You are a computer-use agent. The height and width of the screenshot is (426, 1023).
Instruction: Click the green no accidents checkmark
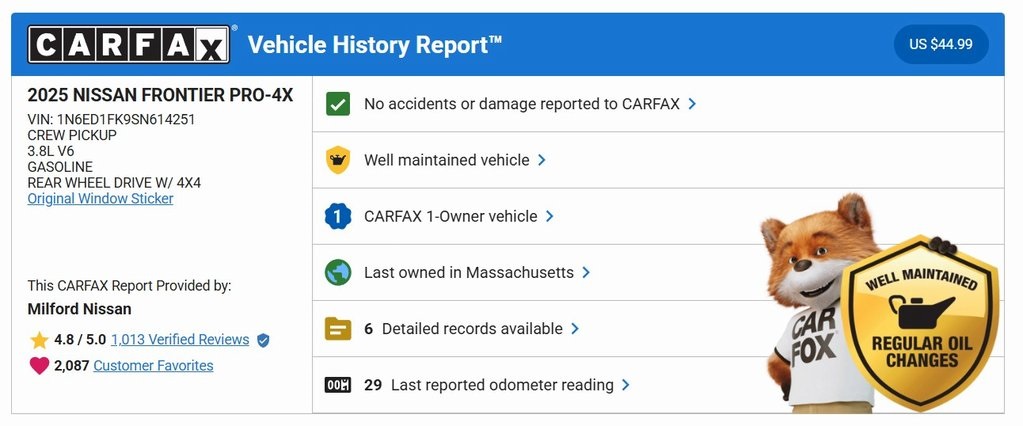pyautogui.click(x=338, y=104)
